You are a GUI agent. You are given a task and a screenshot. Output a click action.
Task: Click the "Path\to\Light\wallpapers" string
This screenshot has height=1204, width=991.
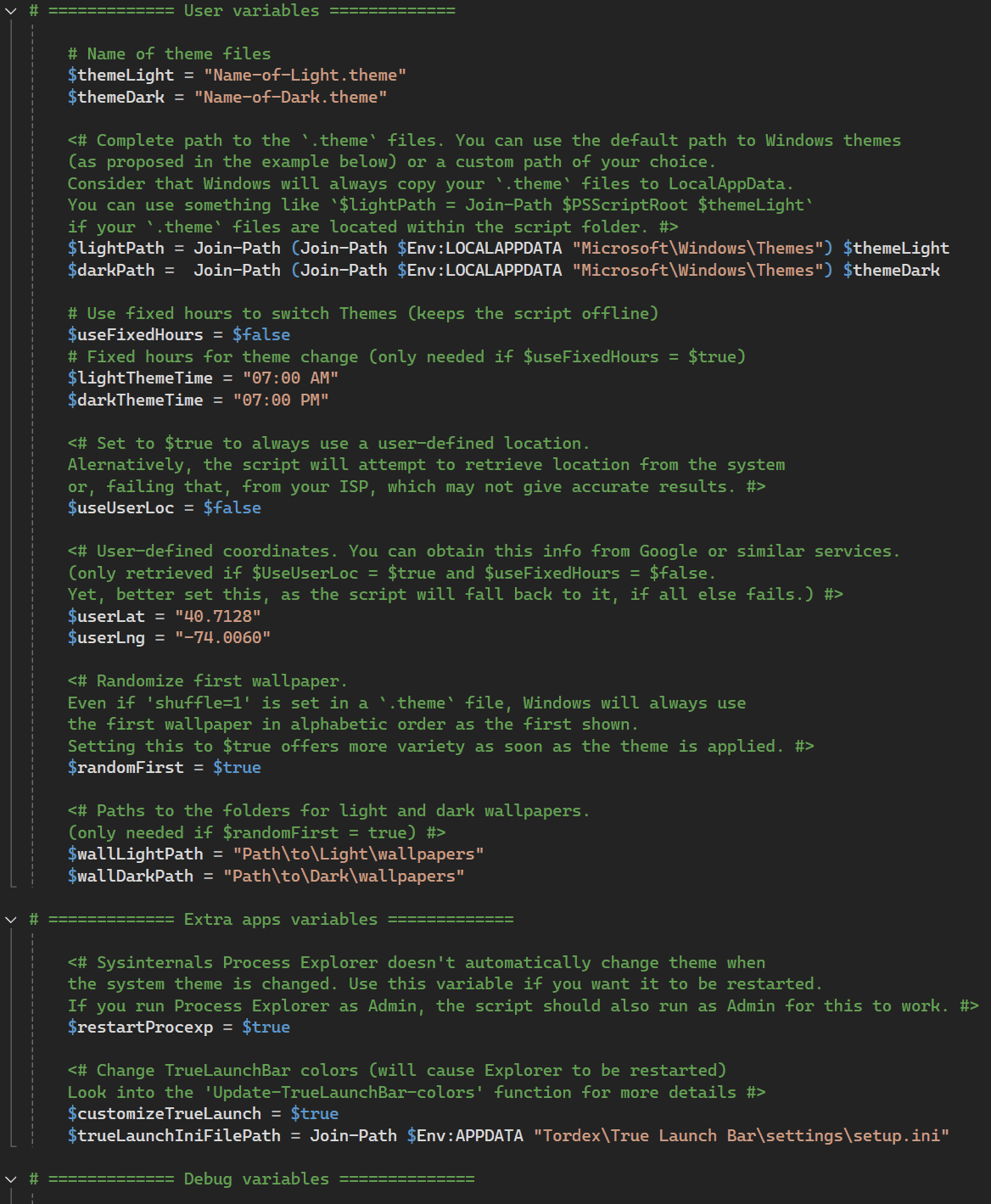pyautogui.click(x=358, y=854)
